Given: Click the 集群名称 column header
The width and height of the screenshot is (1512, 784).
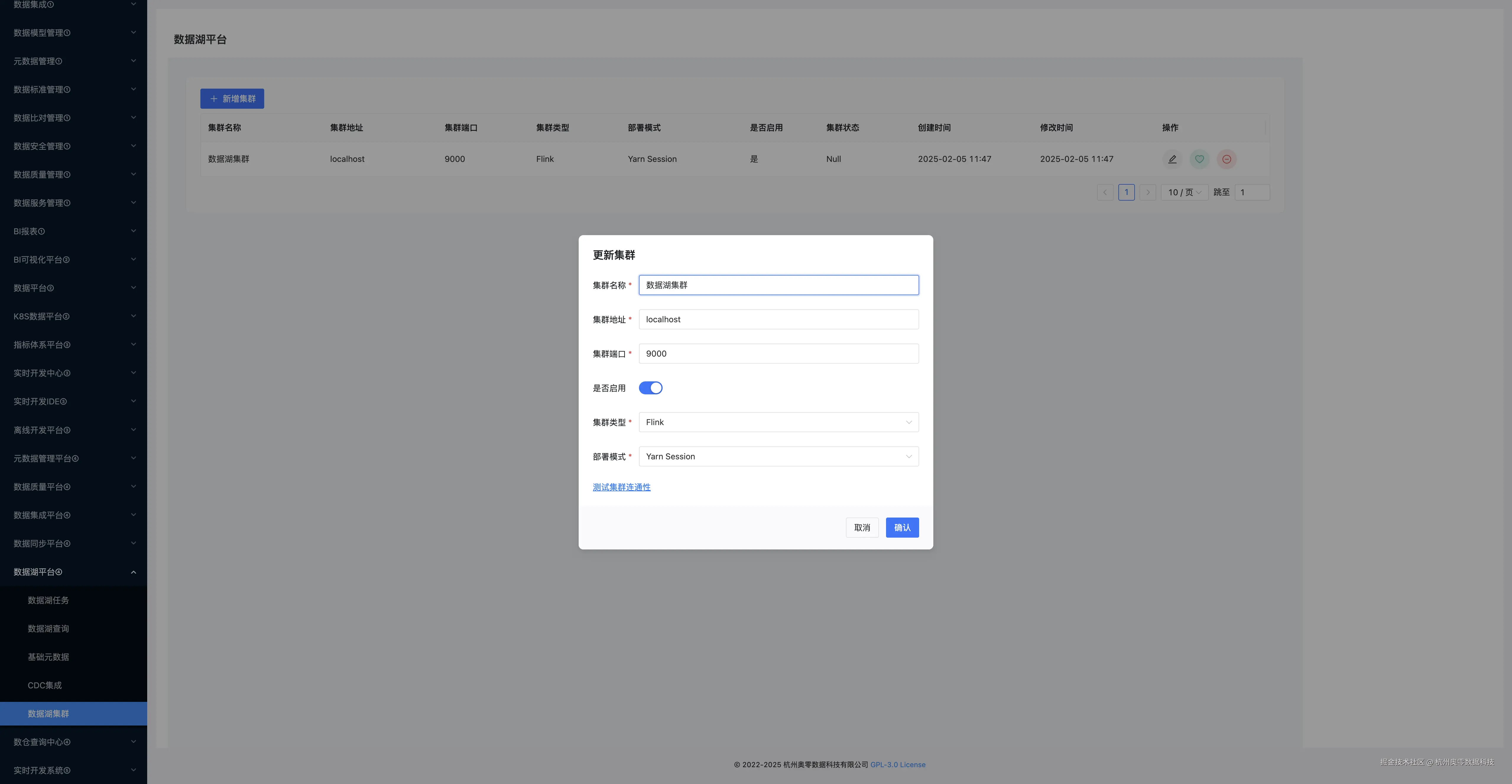Looking at the screenshot, I should 224,128.
